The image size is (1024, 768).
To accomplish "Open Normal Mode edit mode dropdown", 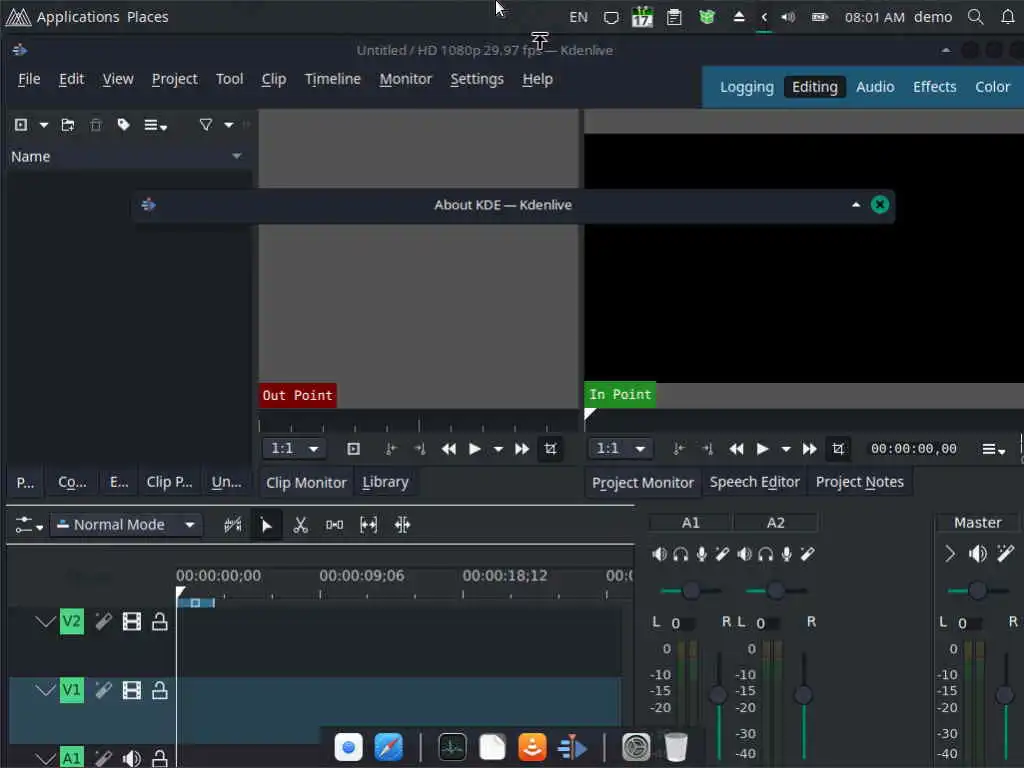I will 126,525.
